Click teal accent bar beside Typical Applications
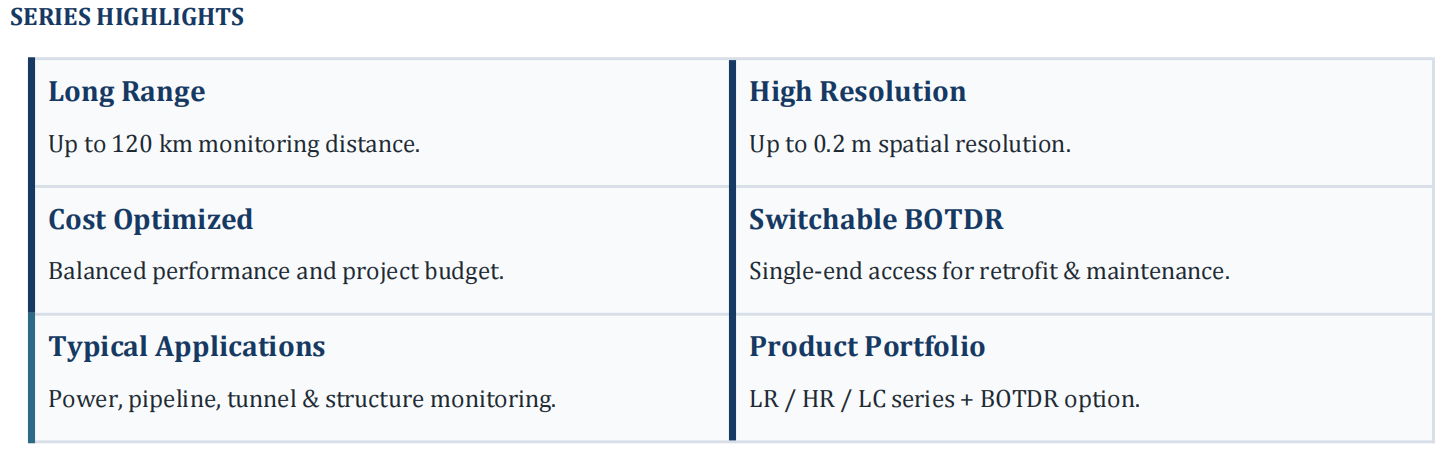 32,377
